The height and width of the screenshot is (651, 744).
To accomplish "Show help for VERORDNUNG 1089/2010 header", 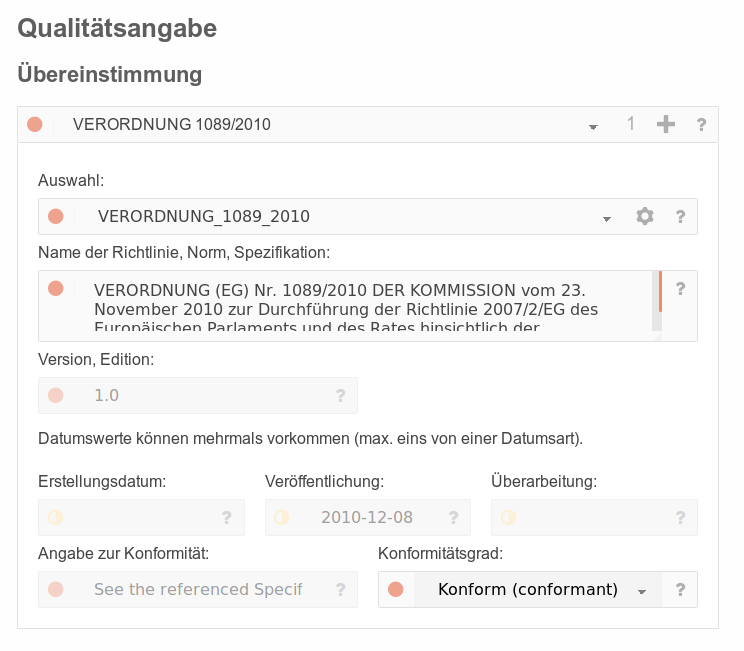I will (x=701, y=125).
